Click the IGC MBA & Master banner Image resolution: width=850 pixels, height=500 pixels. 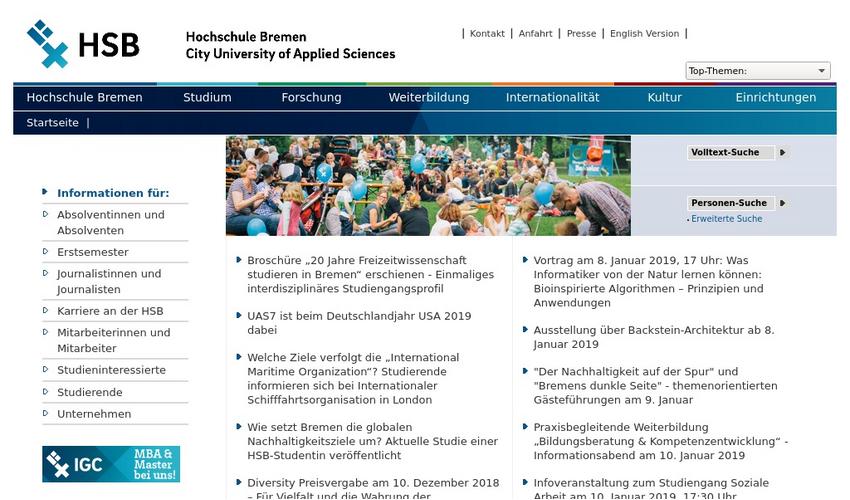pyautogui.click(x=111, y=464)
